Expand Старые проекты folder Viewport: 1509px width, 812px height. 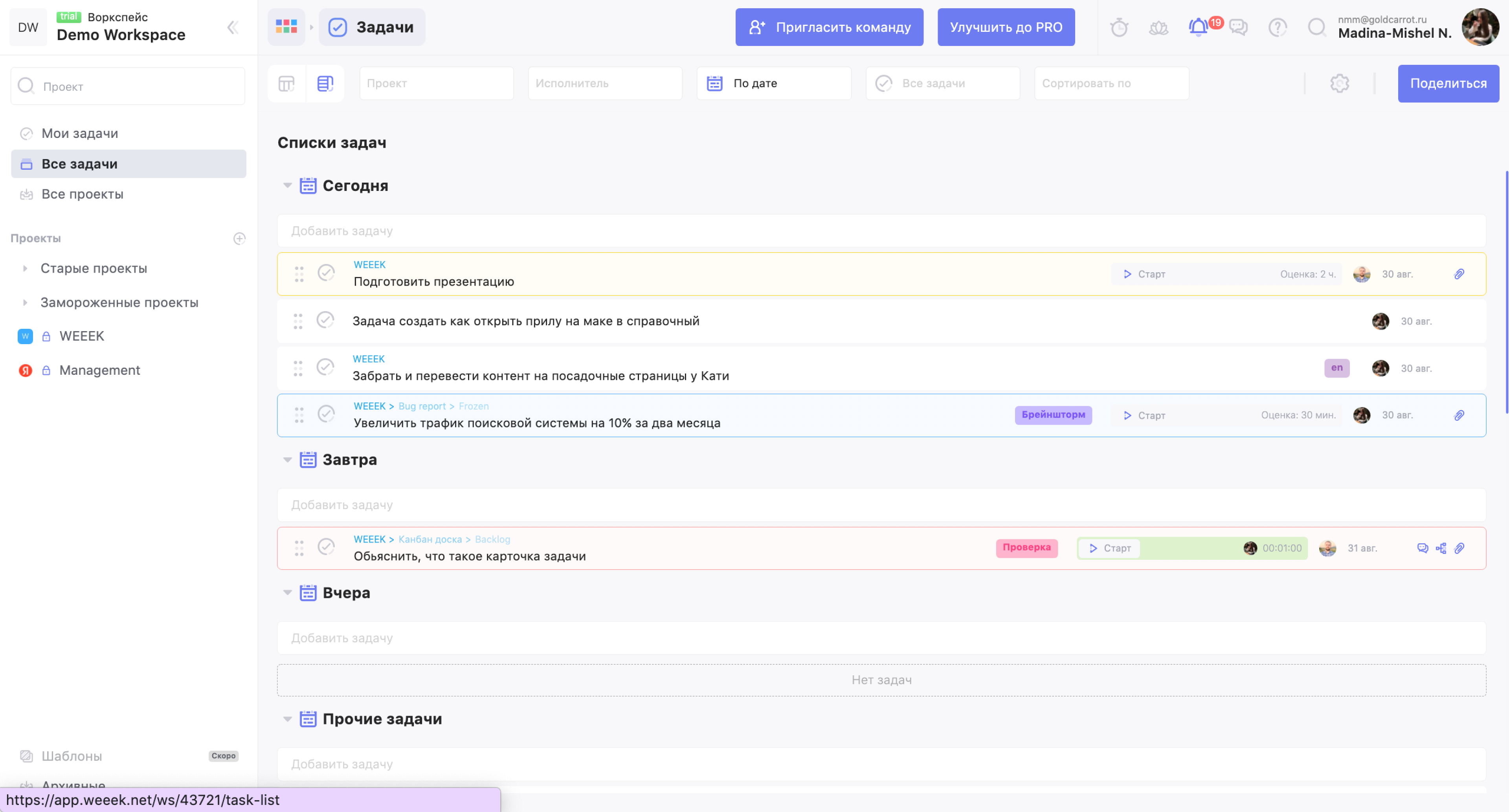25,268
